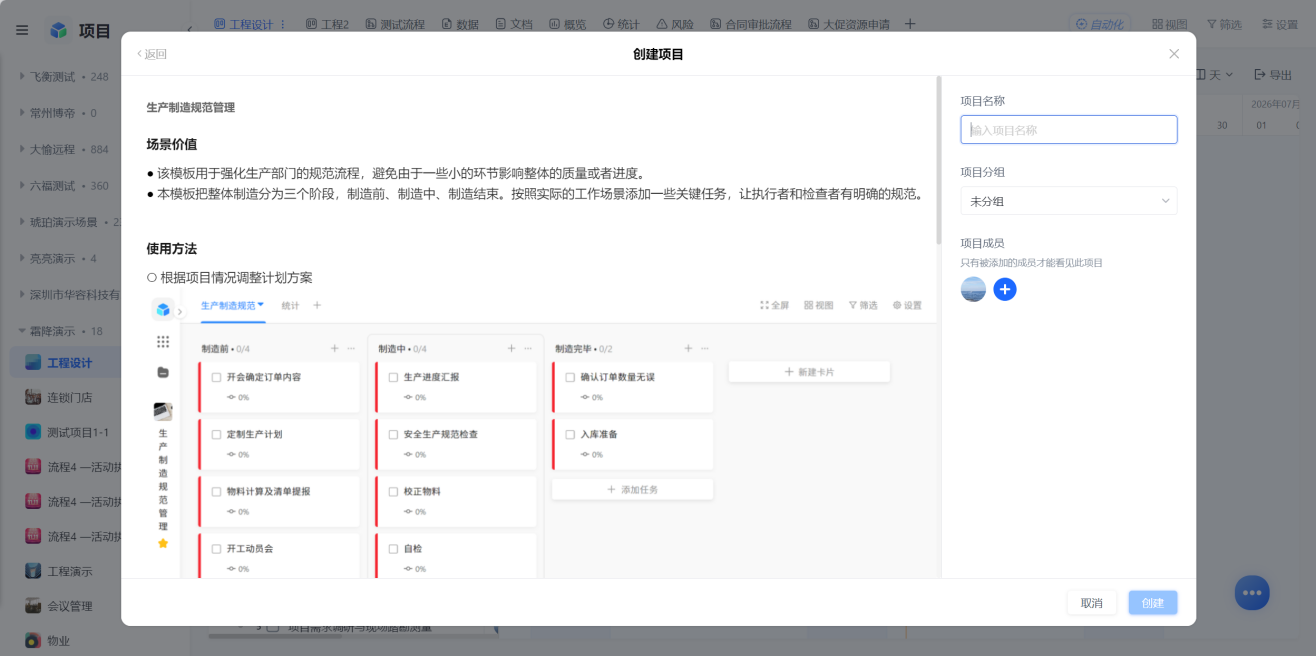Viewport: 1316px width, 656px height.
Task: Click the 项目 cube logo icon
Action: pos(59,30)
